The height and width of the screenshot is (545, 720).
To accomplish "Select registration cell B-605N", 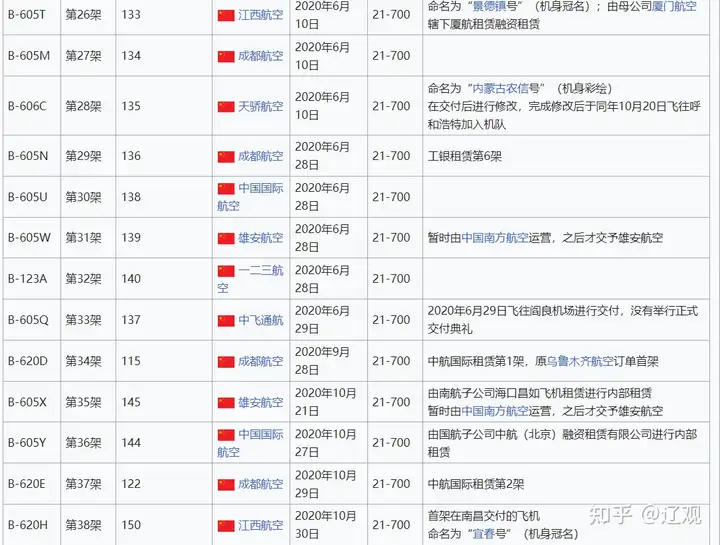I will [x=32, y=156].
